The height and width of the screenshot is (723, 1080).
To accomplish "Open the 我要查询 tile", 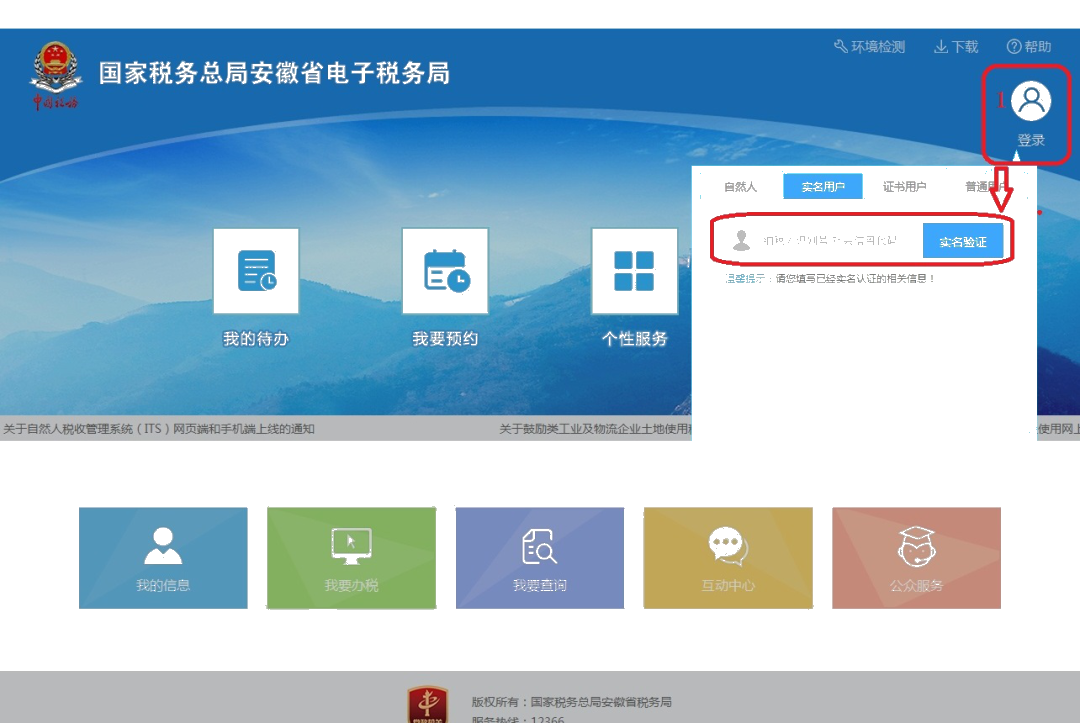I will point(540,558).
